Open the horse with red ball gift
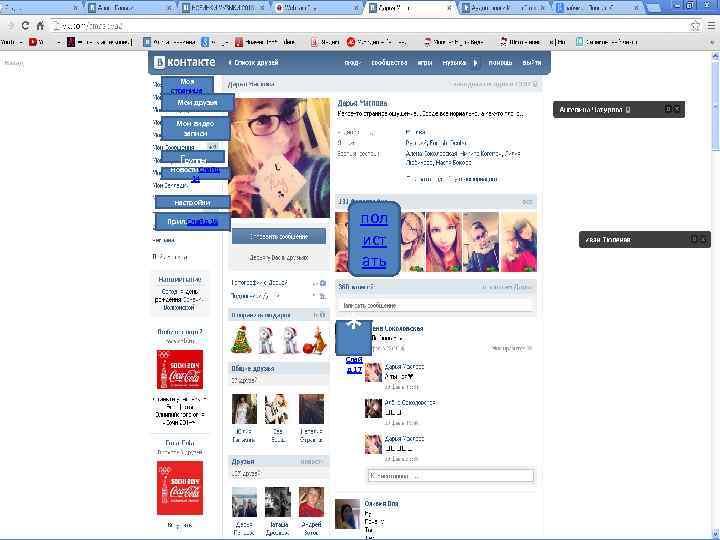Screen dimensions: 720x540 click(x=315, y=340)
